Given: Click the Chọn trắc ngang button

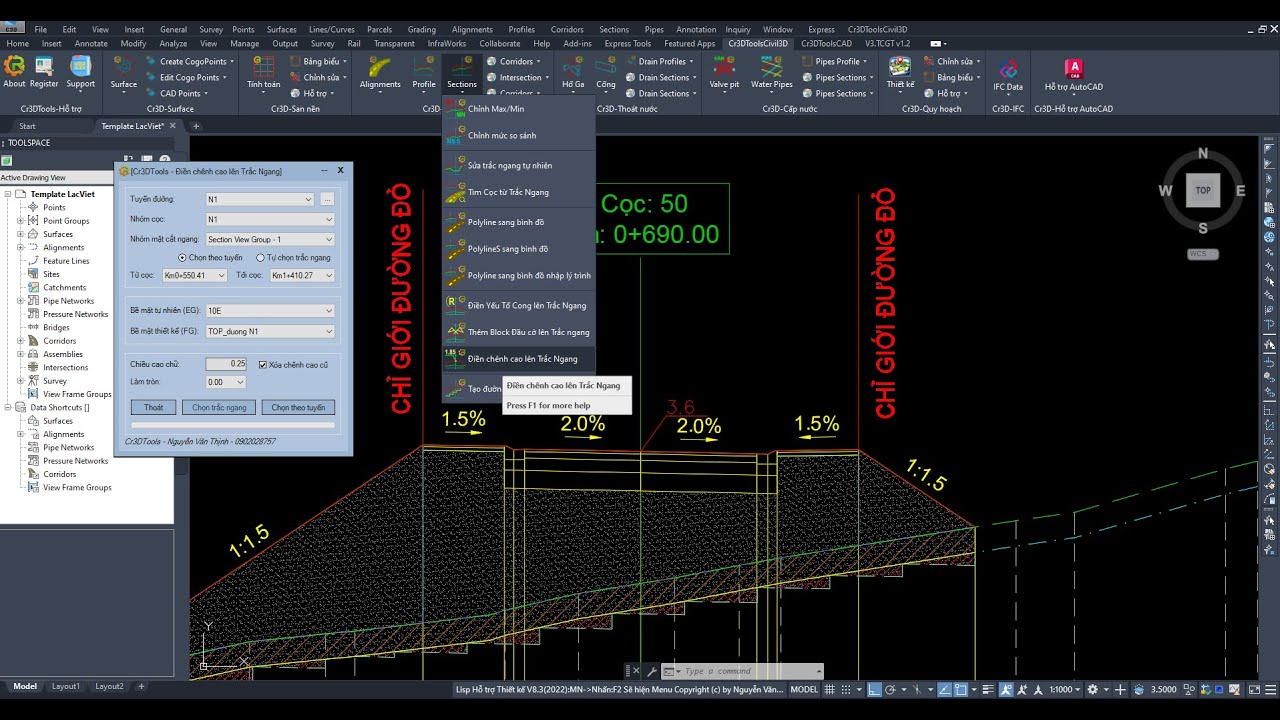Looking at the screenshot, I should tap(219, 408).
